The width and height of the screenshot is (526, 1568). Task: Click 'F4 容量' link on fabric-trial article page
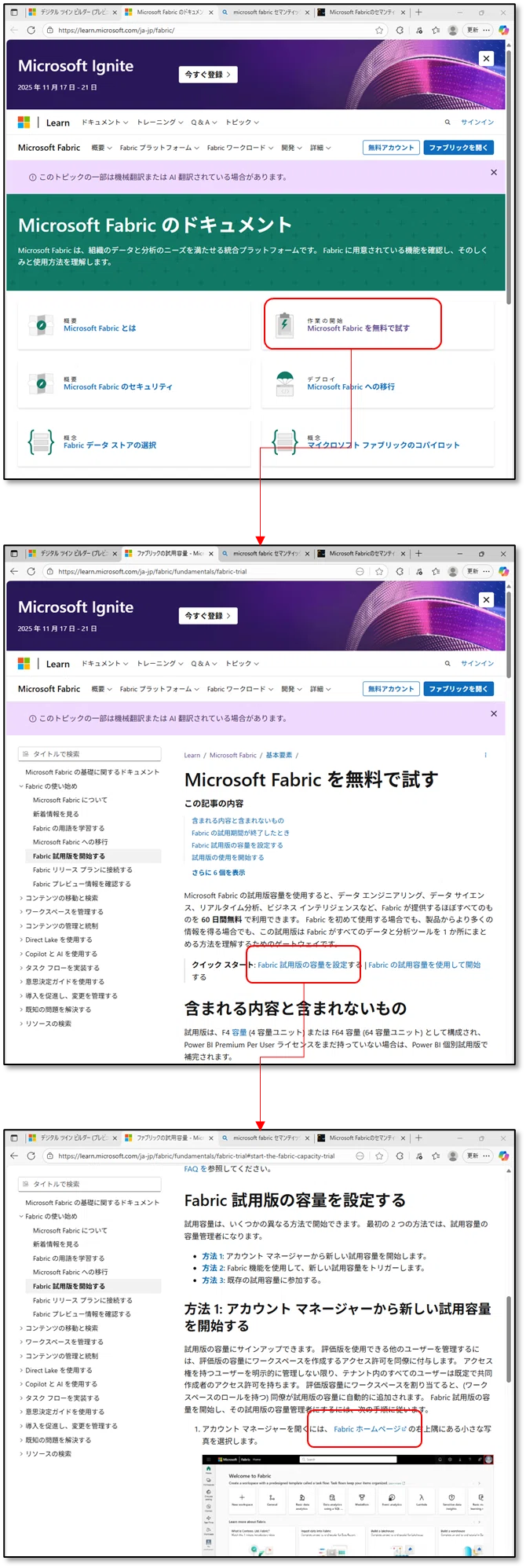(239, 1032)
